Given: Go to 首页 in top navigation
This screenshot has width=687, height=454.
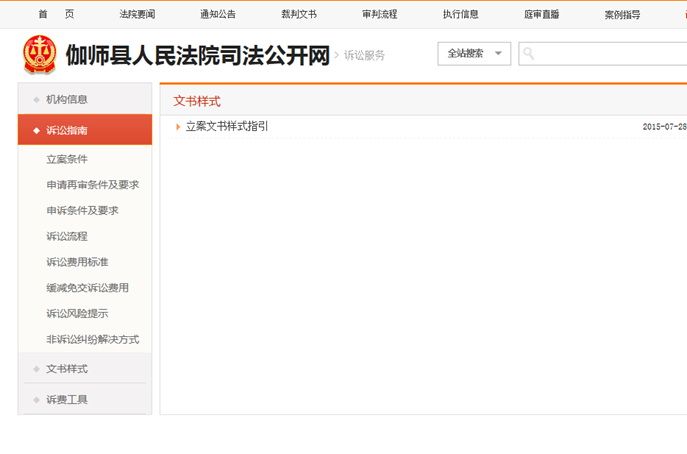Looking at the screenshot, I should pos(56,14).
